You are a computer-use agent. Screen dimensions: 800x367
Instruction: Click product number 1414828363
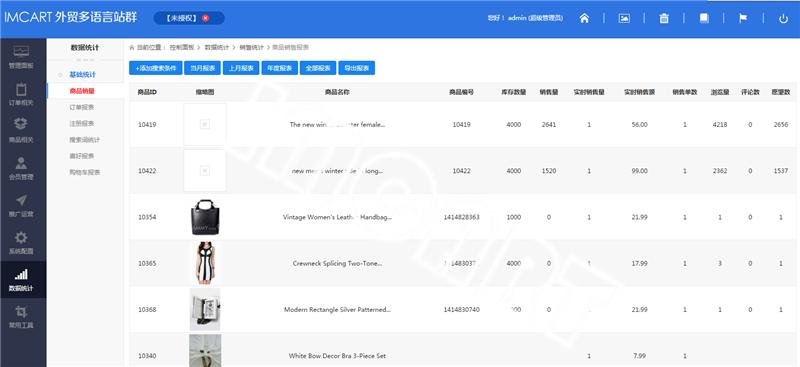[x=461, y=217]
